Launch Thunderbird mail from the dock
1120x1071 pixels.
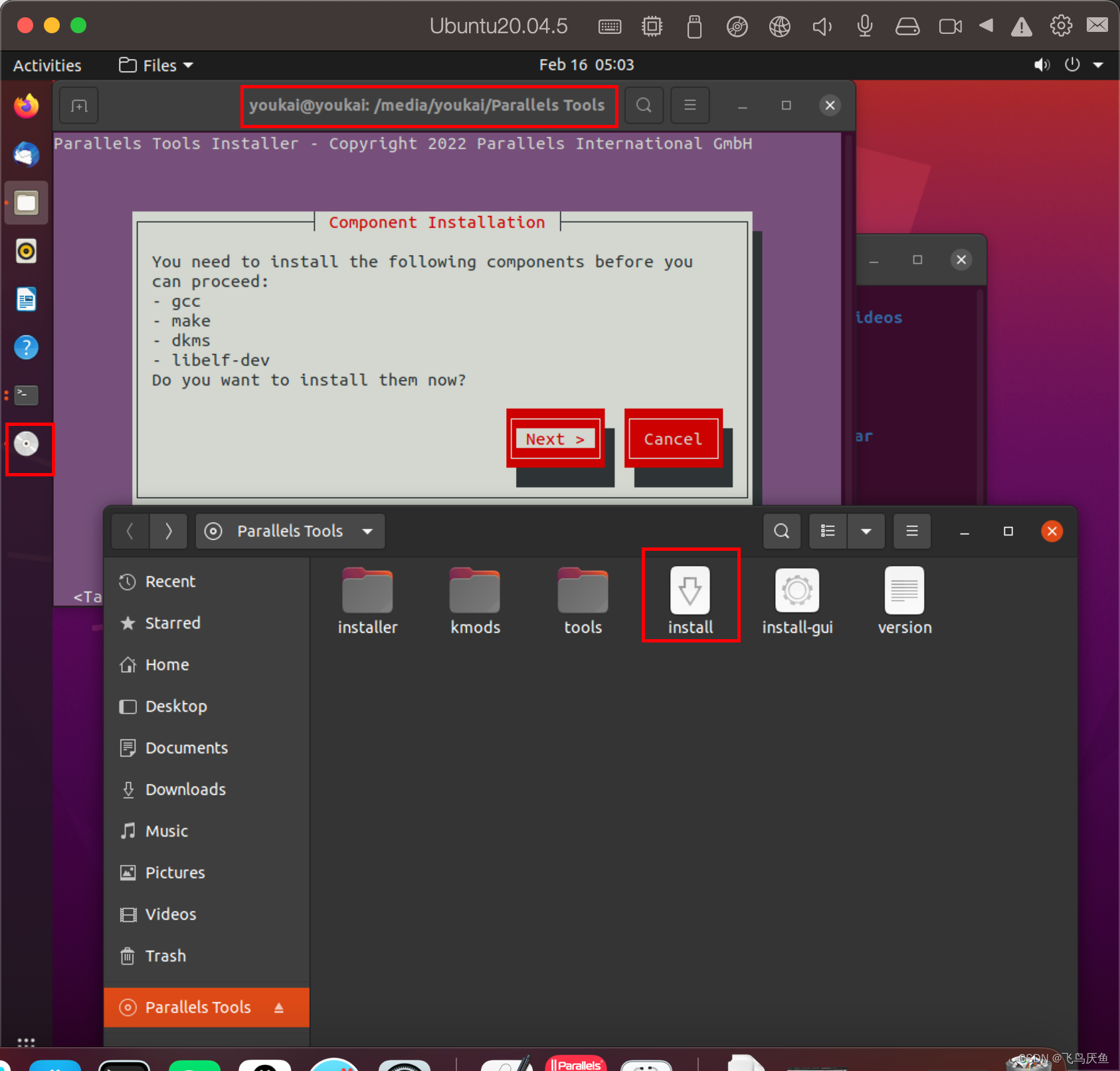pos(27,155)
